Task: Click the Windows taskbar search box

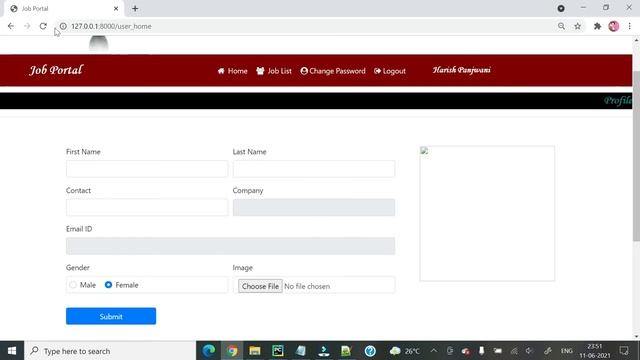Action: [x=110, y=351]
